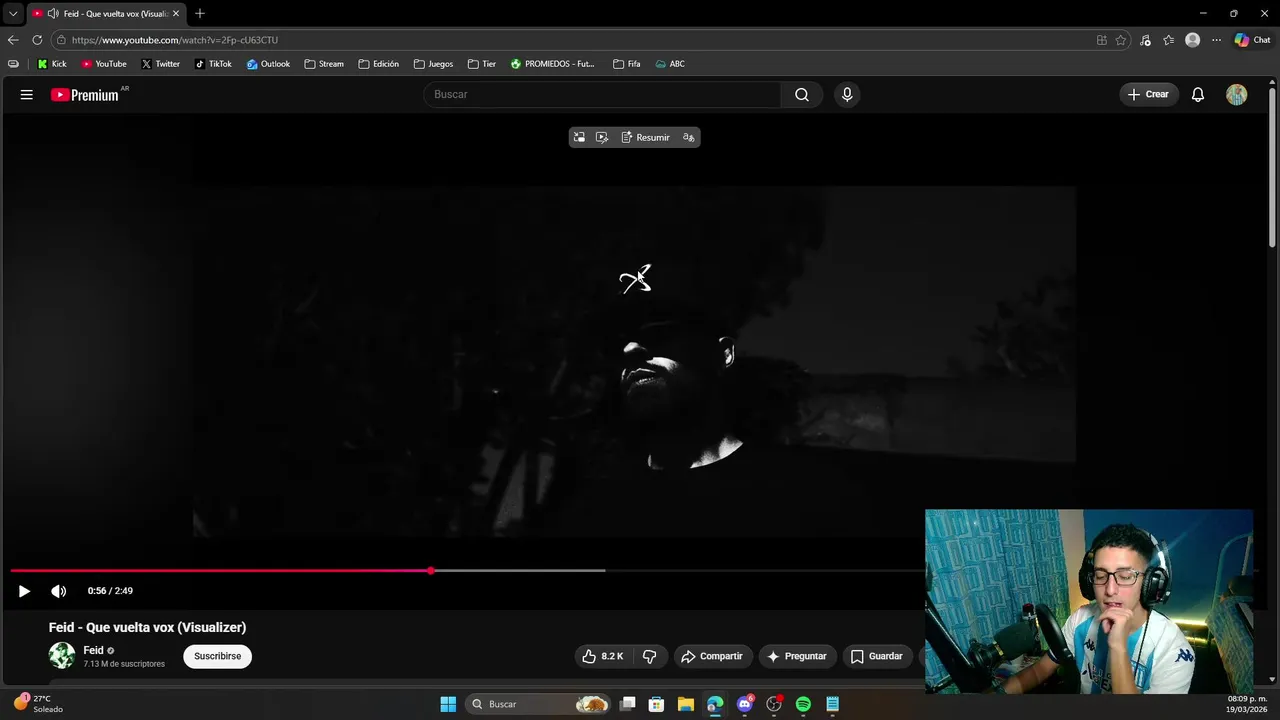Dislike the video with thumbs down
The width and height of the screenshot is (1280, 720).
649,656
